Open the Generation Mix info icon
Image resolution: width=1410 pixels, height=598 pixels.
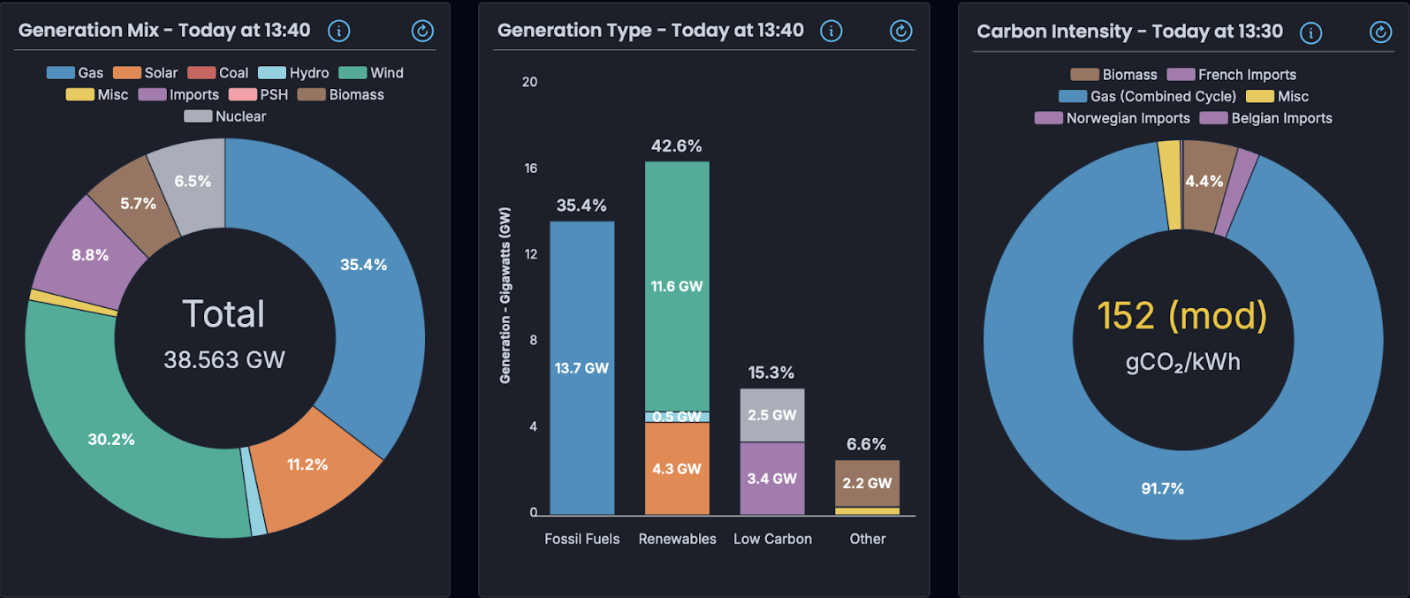(x=339, y=31)
